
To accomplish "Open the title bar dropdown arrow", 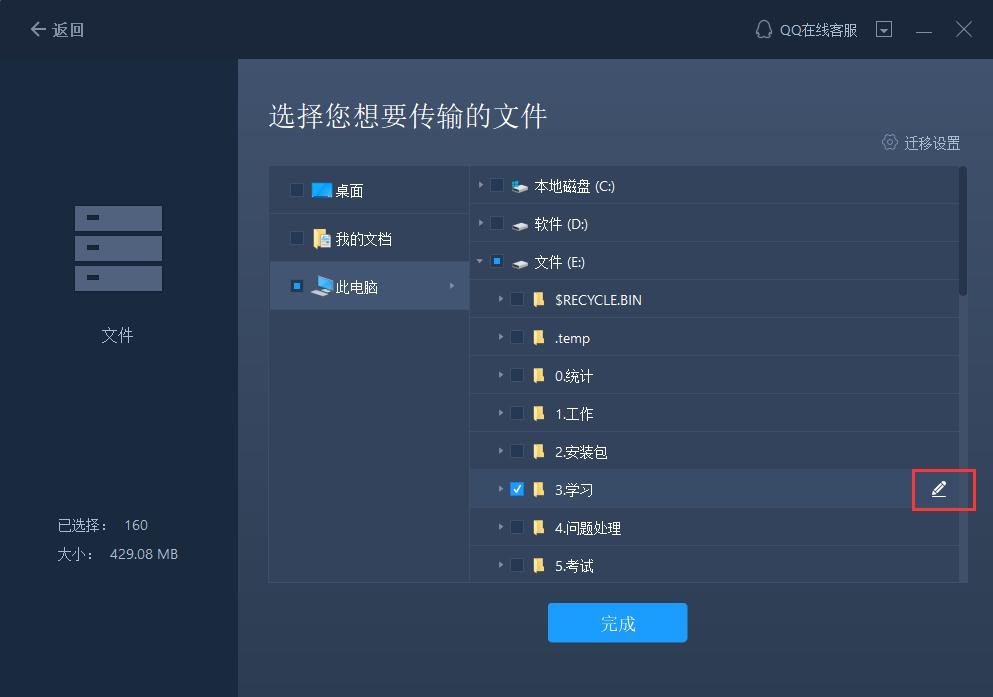I will tap(884, 29).
